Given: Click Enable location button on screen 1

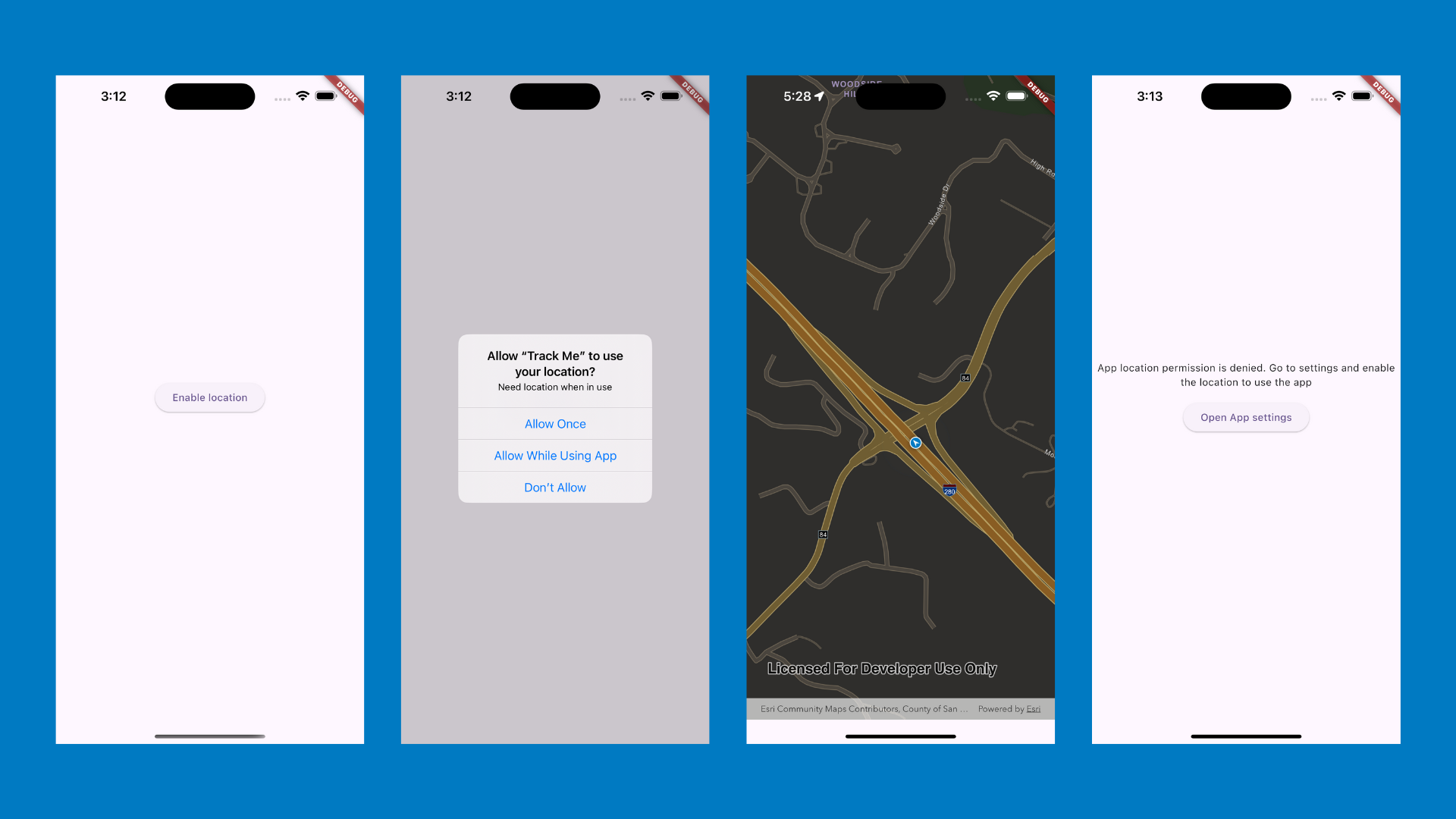Looking at the screenshot, I should [x=210, y=397].
